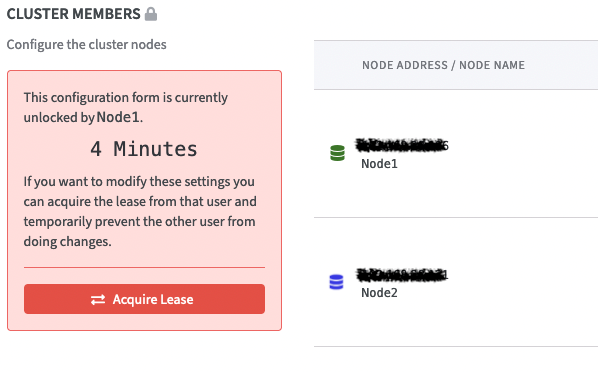Screen dimensions: 598x372
Task: Select the Node1 name label in table
Action: click(379, 164)
